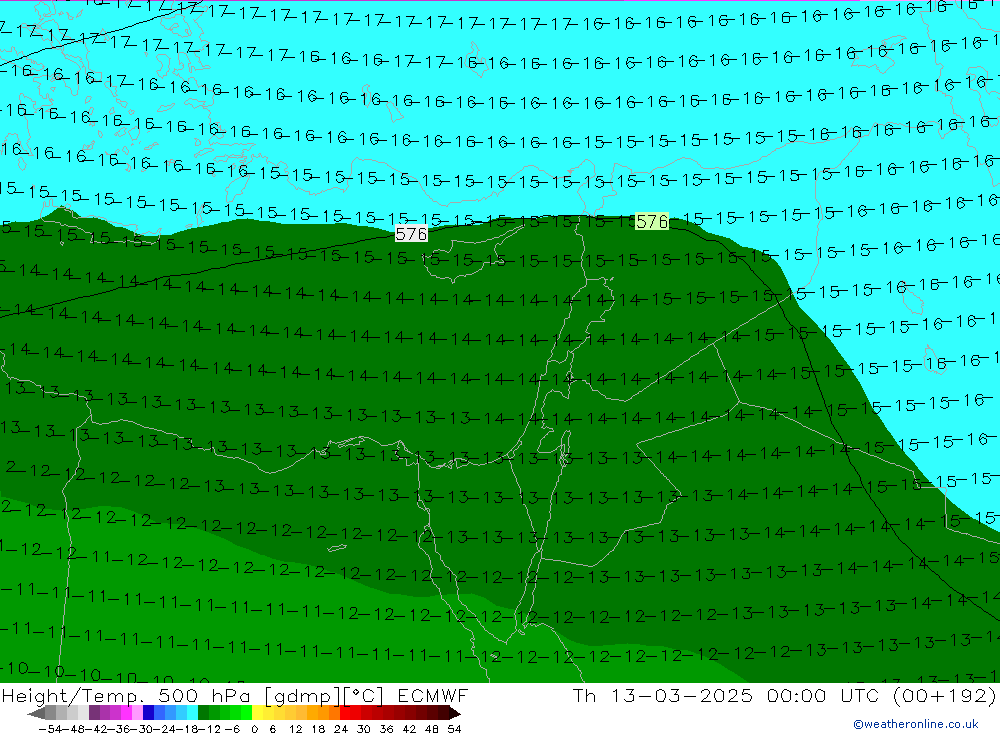1000x733 pixels.
Task: Pick the yellow legend swatch
Action: 257,713
